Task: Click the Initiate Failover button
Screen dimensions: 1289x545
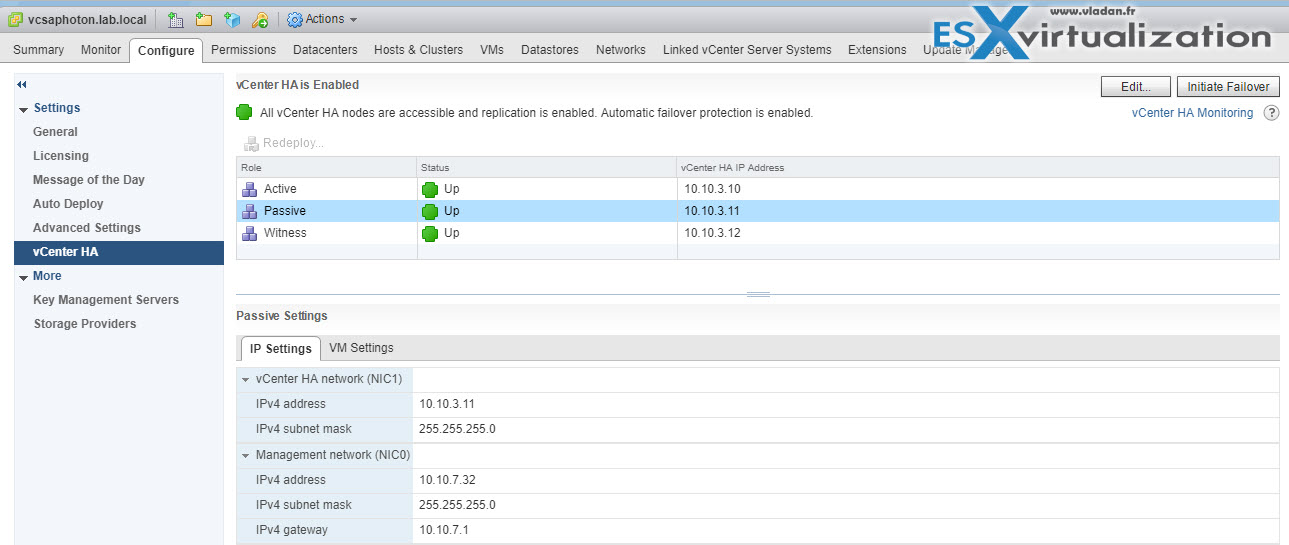Action: [x=1228, y=87]
